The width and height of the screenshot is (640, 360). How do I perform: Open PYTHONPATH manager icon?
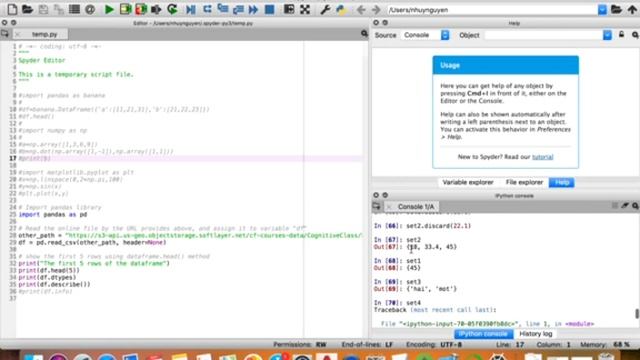click(340, 9)
